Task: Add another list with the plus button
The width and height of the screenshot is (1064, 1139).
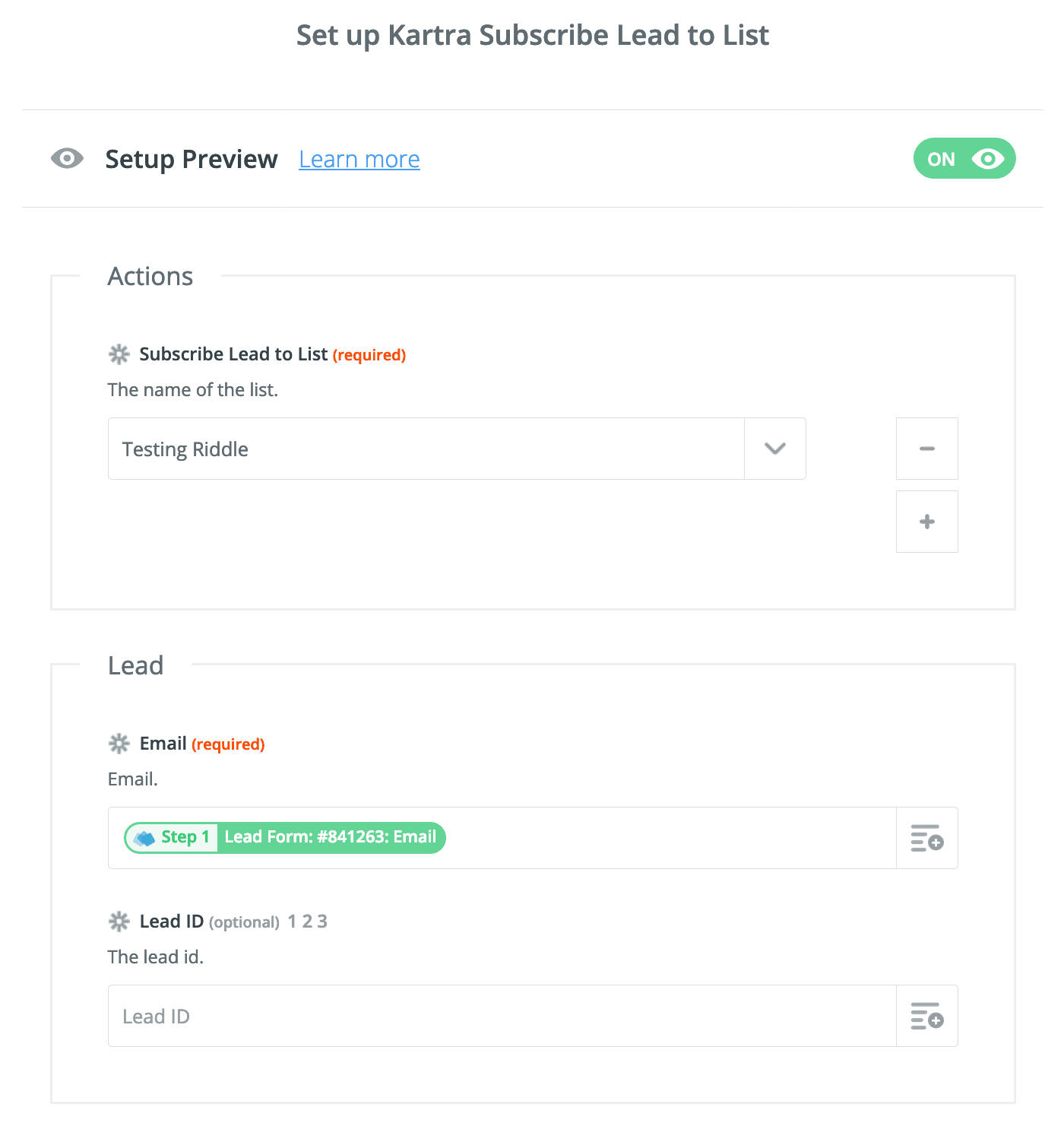Action: pos(927,522)
